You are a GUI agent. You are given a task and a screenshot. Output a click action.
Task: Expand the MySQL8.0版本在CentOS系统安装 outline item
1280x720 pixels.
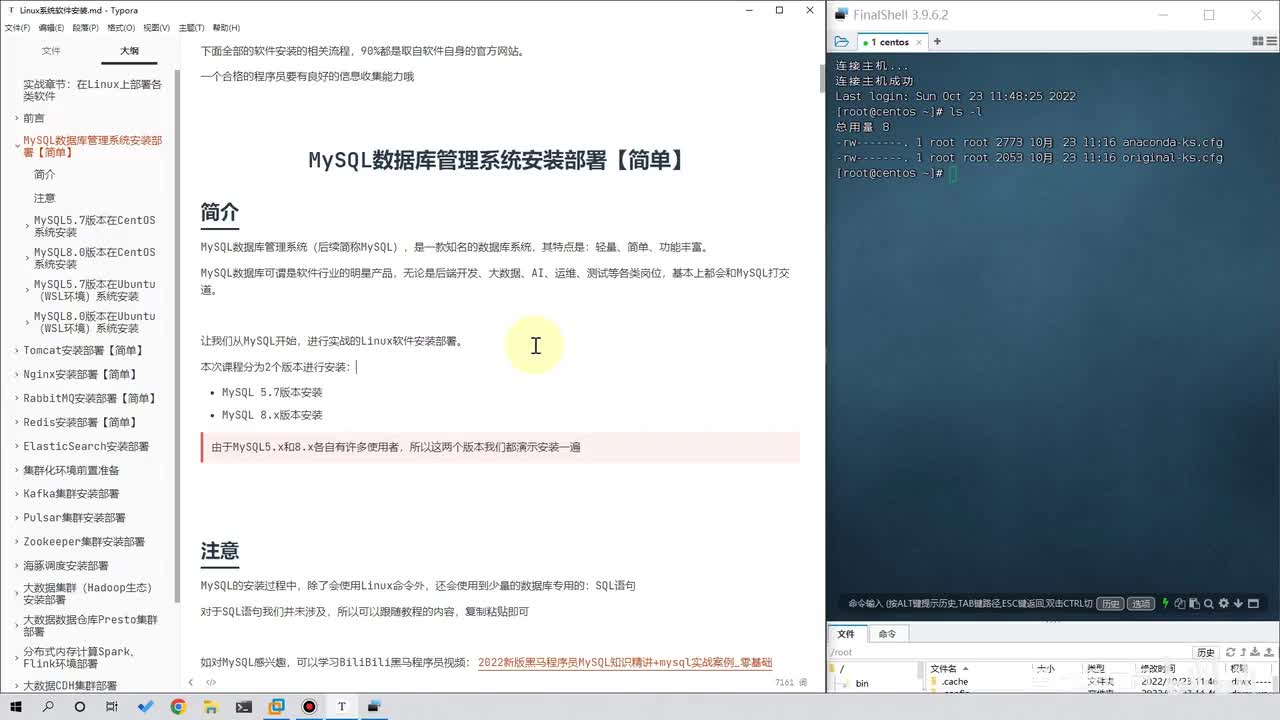pos(27,258)
